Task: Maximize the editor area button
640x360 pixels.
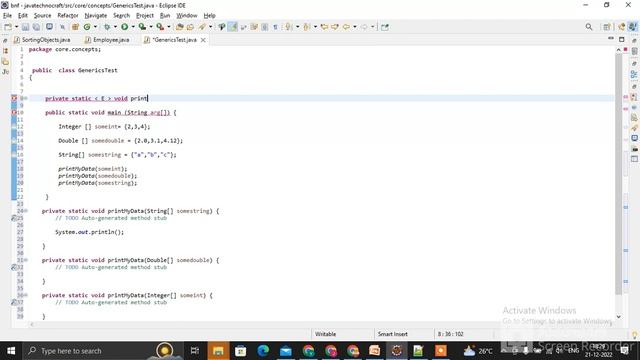Action: 622,39
